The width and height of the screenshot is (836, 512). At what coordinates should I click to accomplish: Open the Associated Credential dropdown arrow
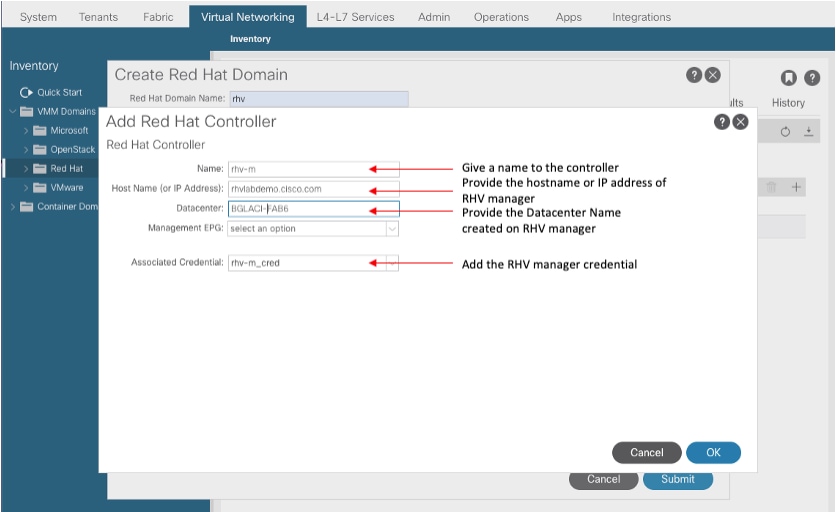(x=392, y=263)
